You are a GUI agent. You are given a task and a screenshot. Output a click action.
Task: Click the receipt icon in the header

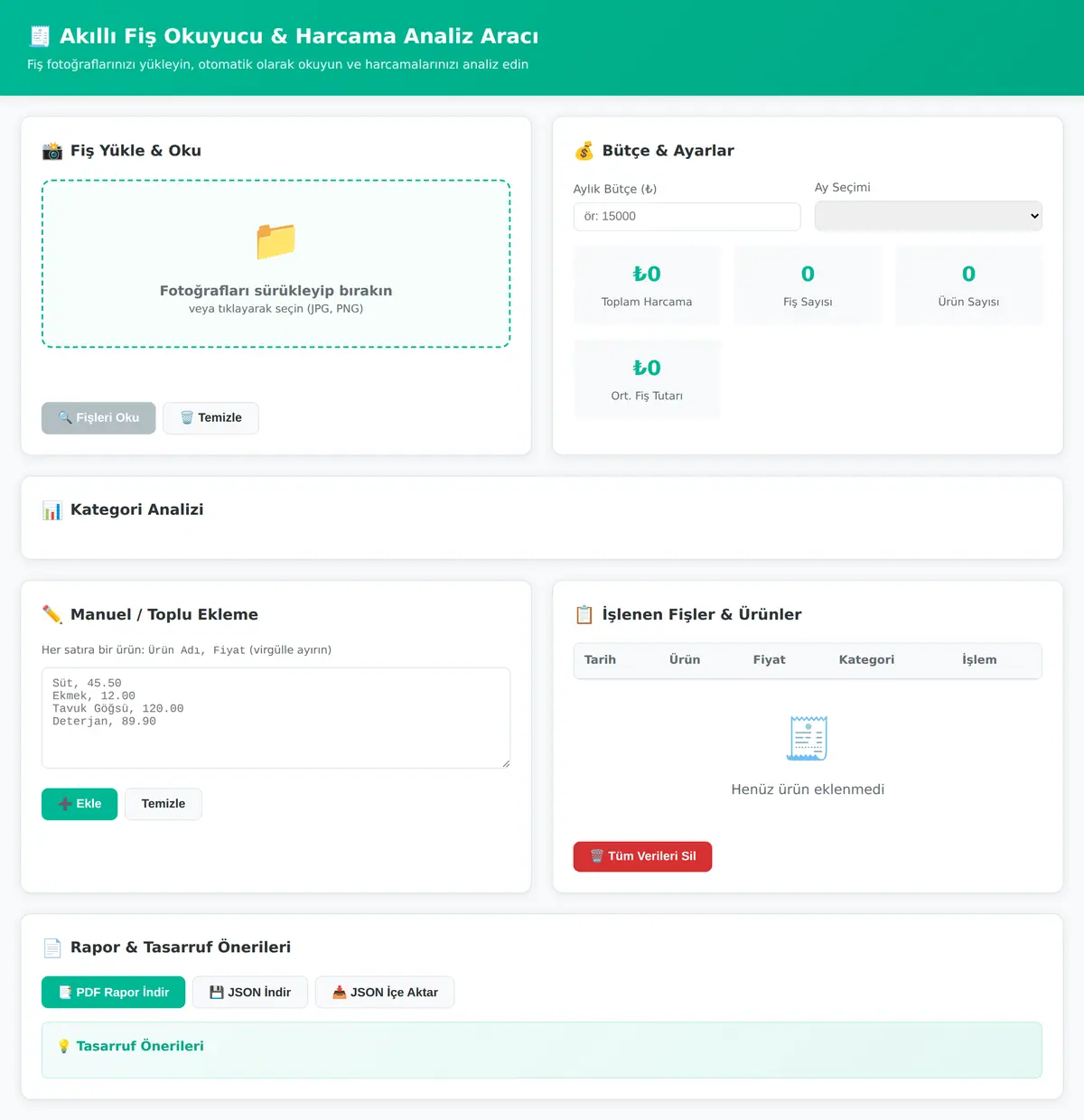pyautogui.click(x=40, y=36)
